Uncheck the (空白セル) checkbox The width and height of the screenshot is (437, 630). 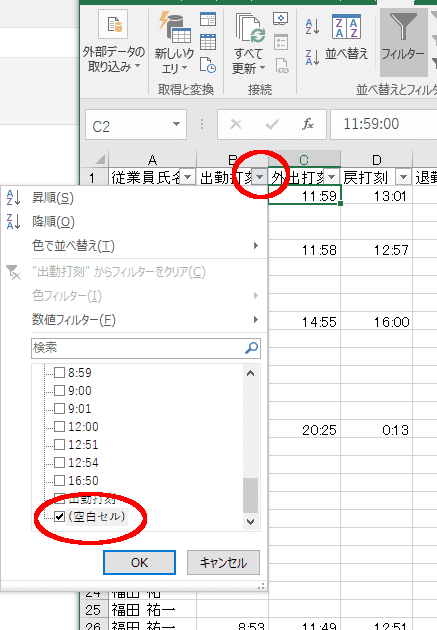coord(59,516)
